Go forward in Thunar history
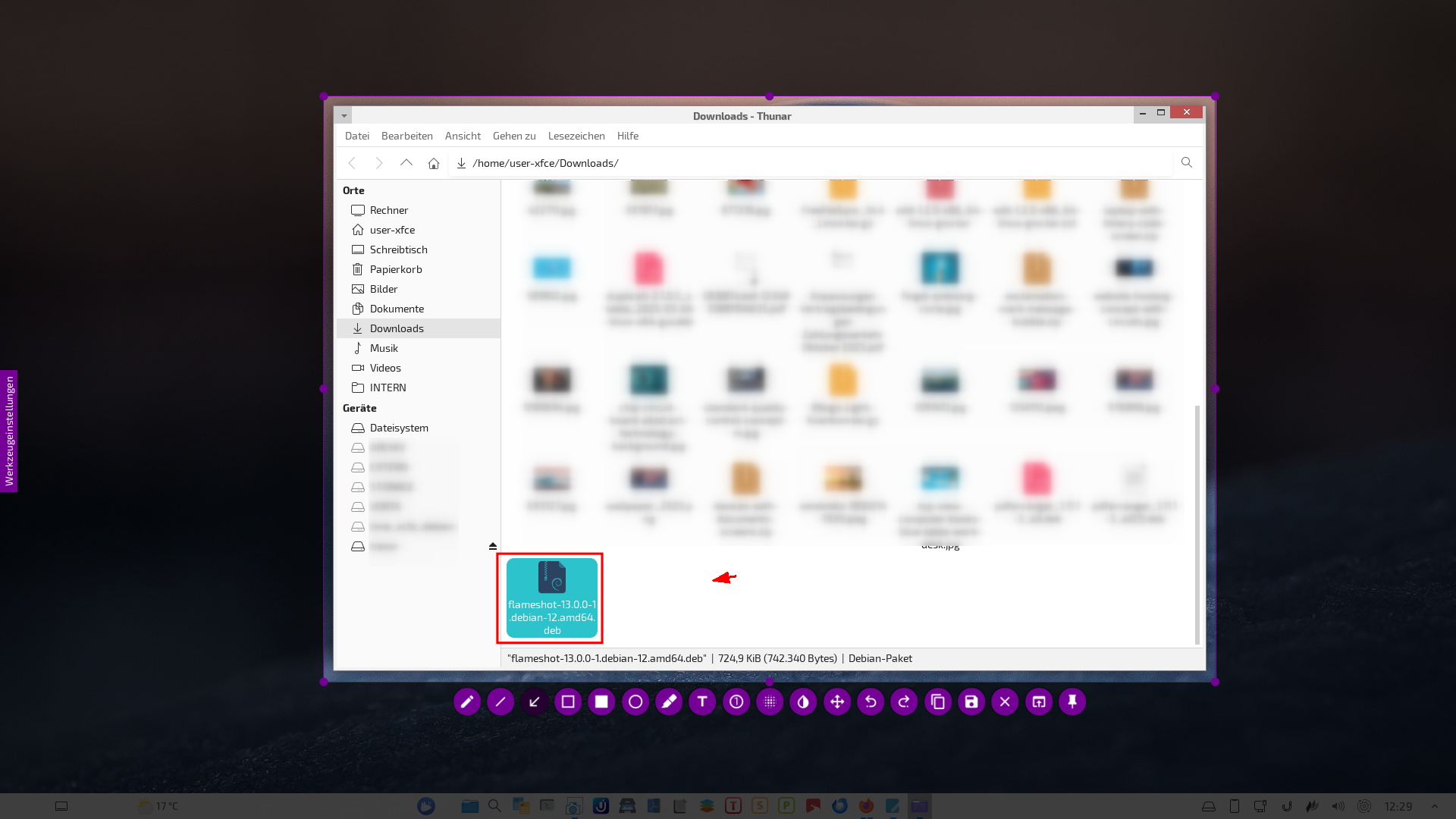Screen dimensions: 1456x819 click(x=379, y=163)
